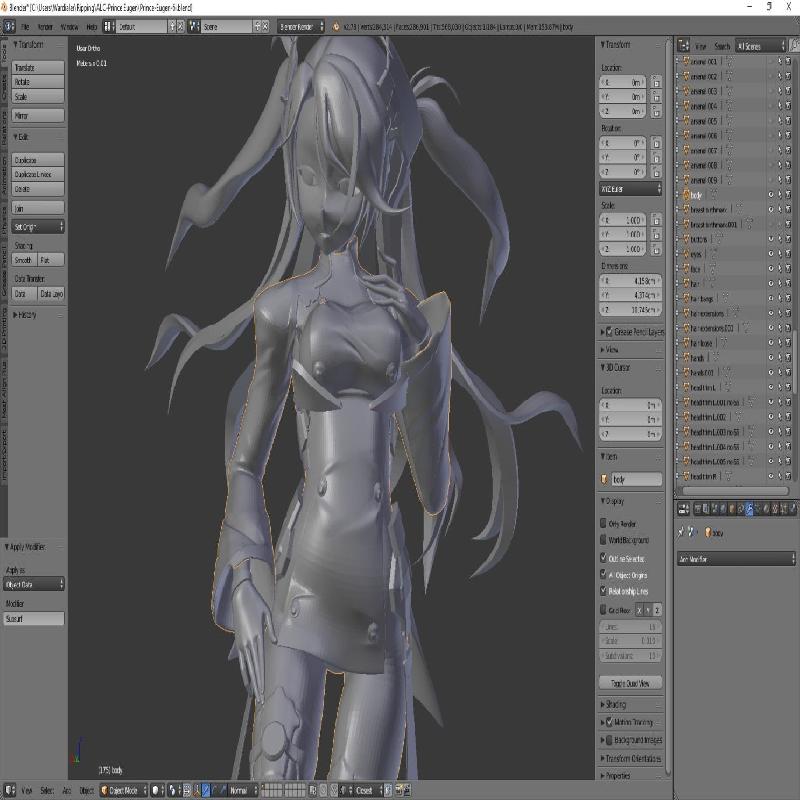
Task: Toggle the 3D manipulator widget icon
Action: 196,790
